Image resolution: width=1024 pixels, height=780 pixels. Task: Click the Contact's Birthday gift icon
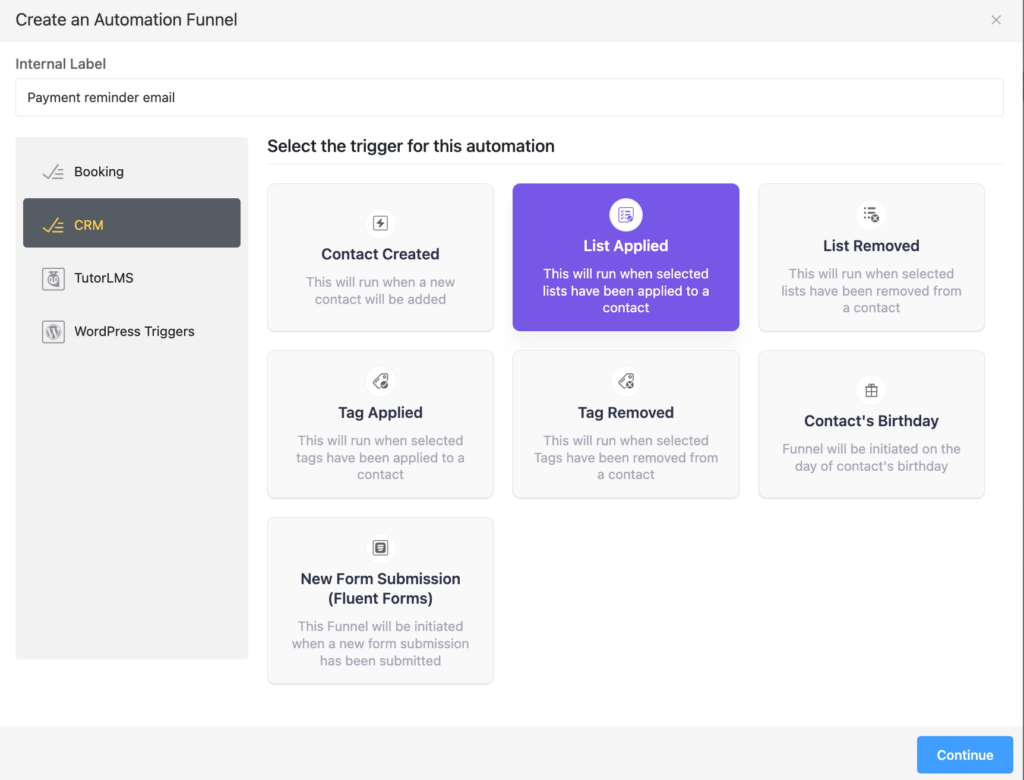[871, 390]
